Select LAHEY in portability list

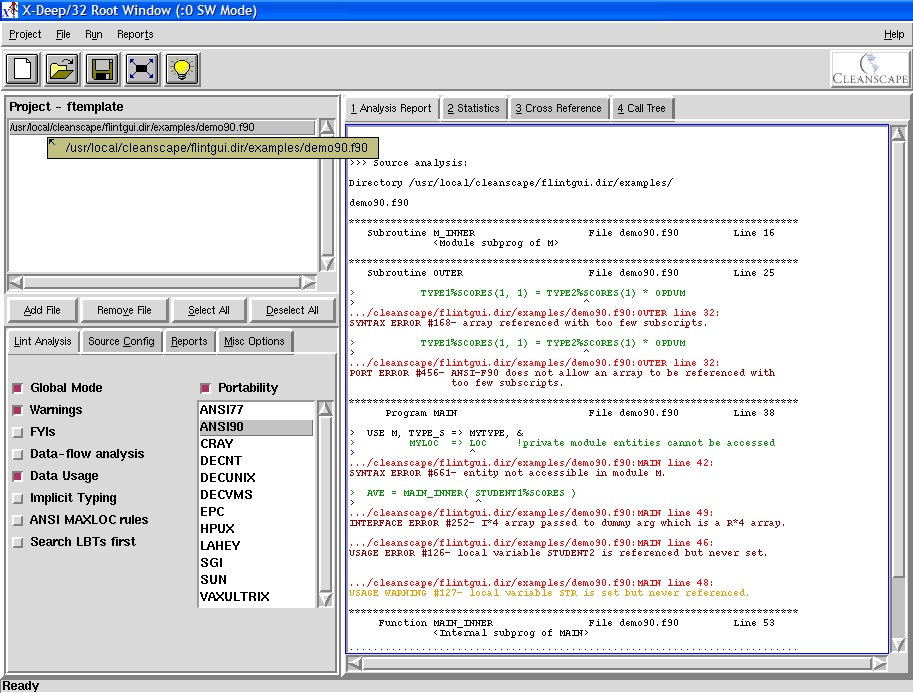(256, 546)
